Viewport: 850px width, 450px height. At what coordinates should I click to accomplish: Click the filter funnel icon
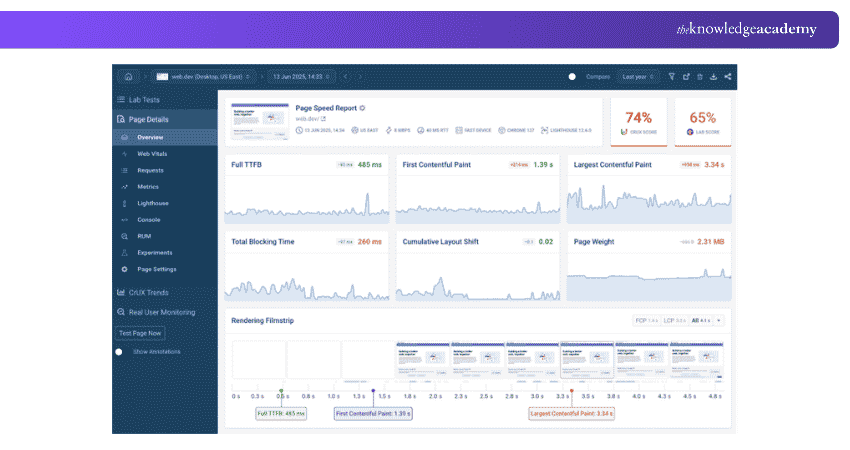pos(672,76)
